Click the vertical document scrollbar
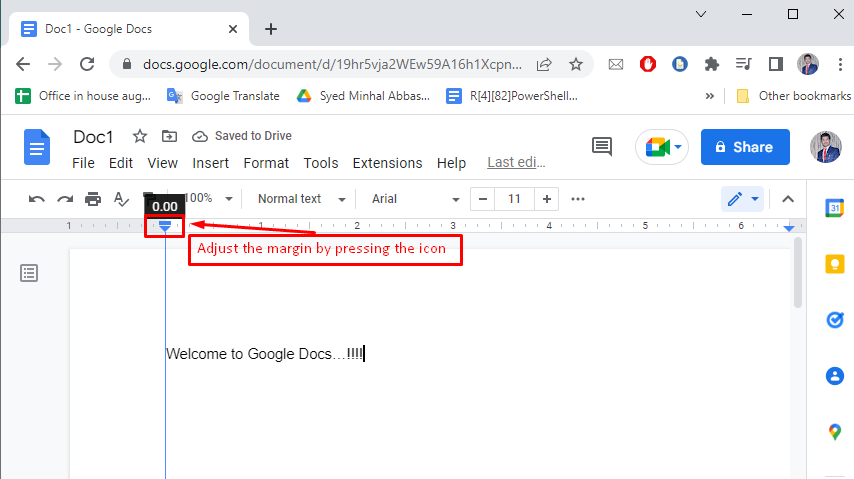854x479 pixels. [x=798, y=273]
